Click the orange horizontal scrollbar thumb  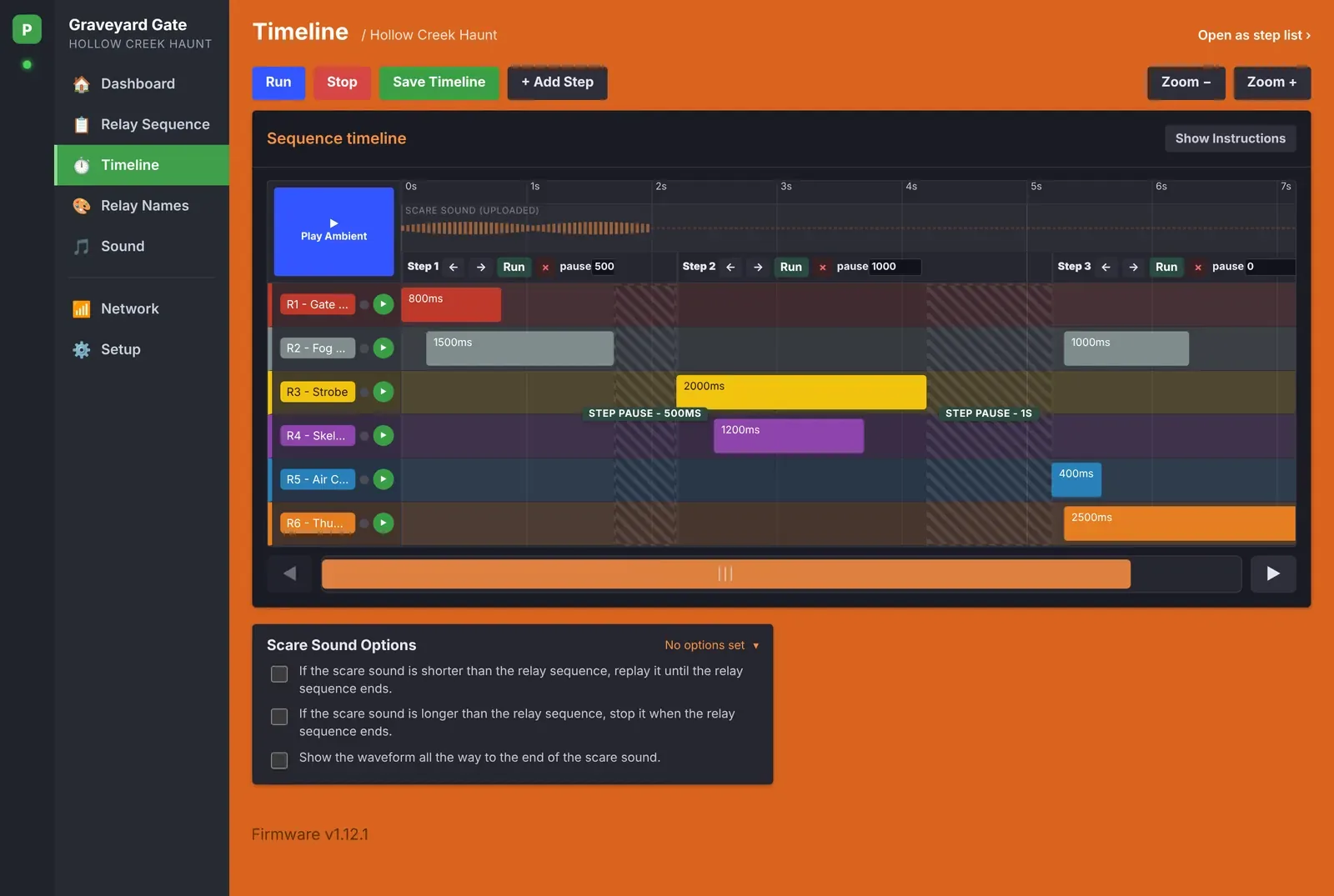click(x=725, y=573)
